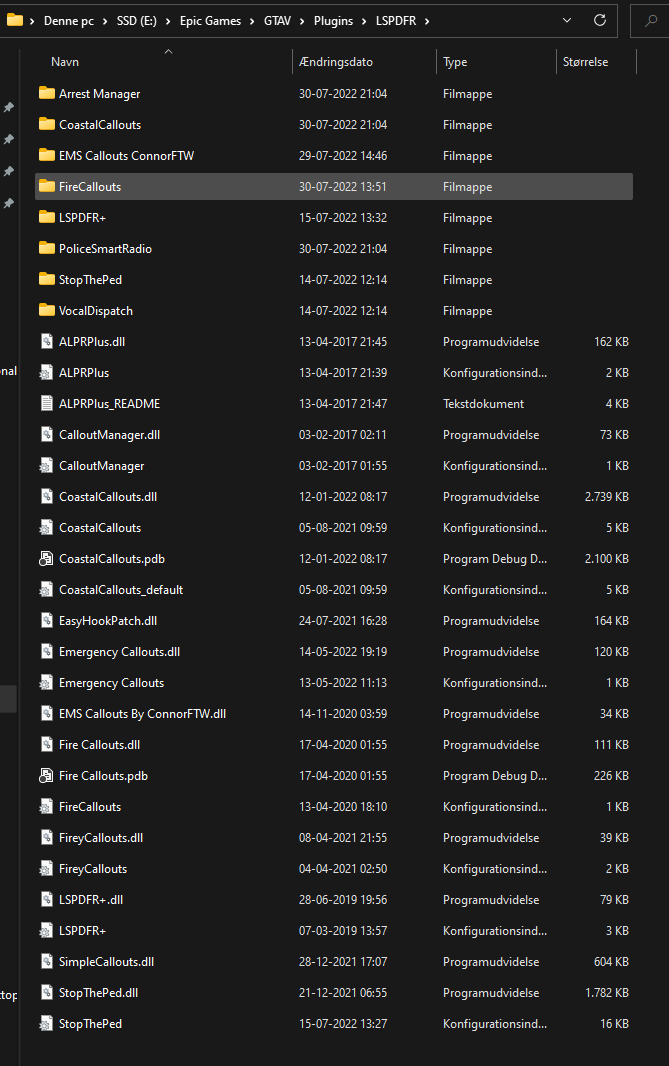Click the 1.782 KB size value
This screenshot has width=669, height=1066.
pyautogui.click(x=606, y=993)
